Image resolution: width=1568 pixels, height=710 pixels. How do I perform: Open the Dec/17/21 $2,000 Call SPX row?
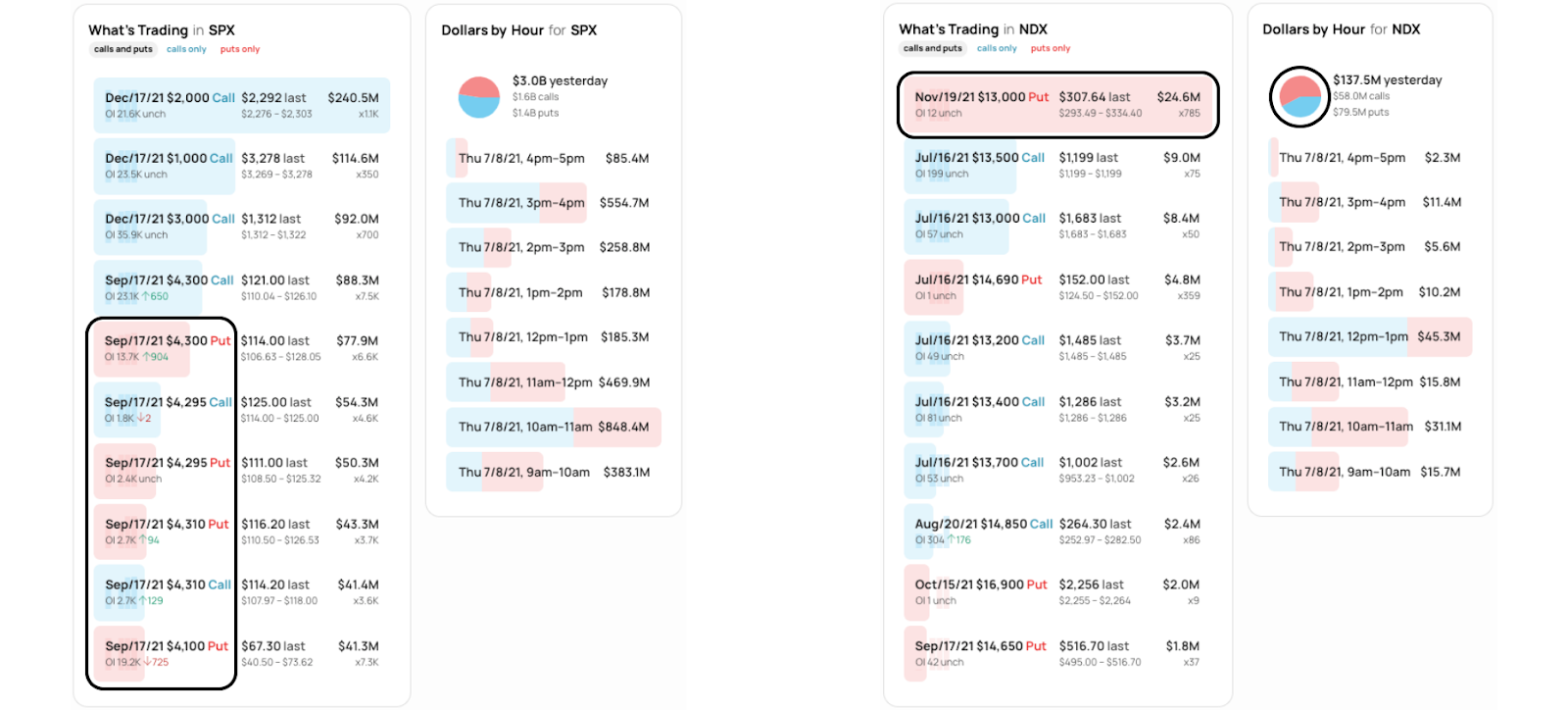coord(242,105)
